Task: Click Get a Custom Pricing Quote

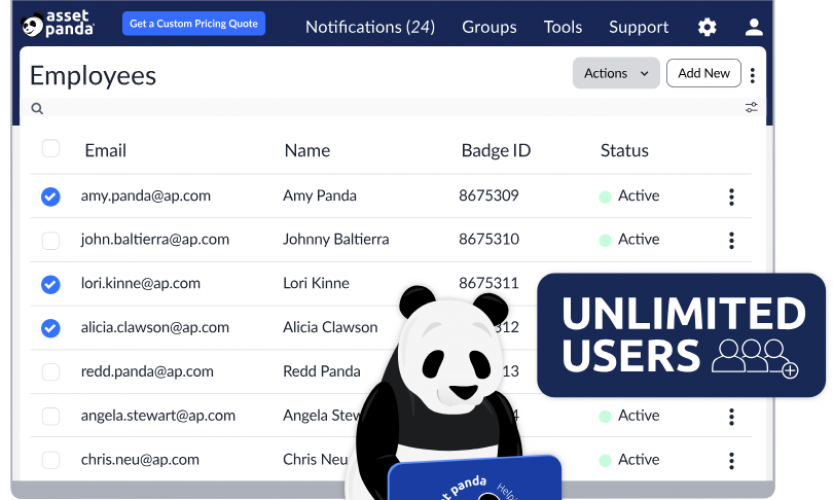Action: click(194, 23)
